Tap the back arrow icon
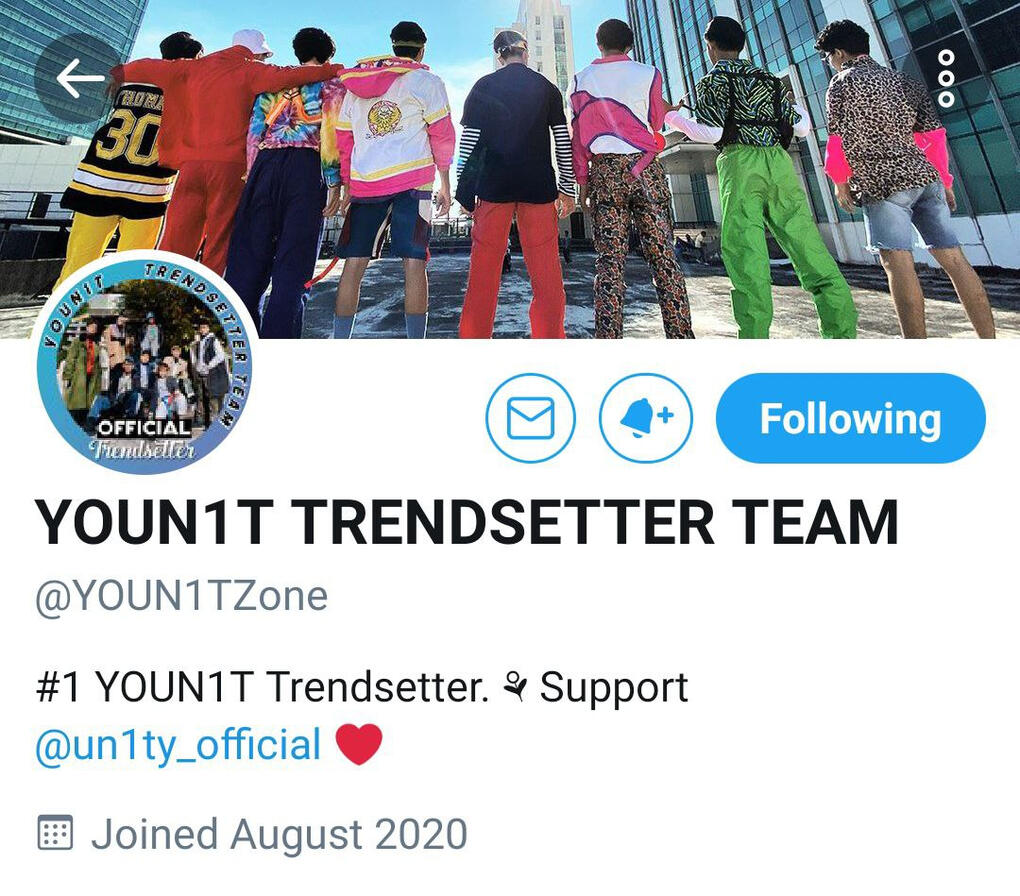1020x896 pixels. coord(80,78)
